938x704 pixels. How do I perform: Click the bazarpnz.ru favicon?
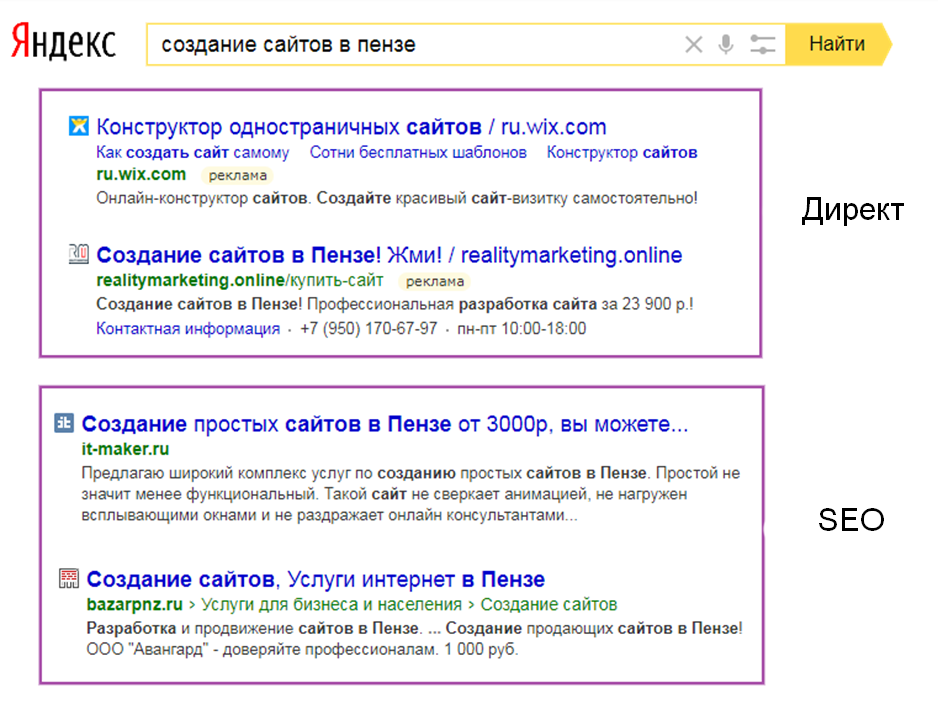[x=69, y=578]
